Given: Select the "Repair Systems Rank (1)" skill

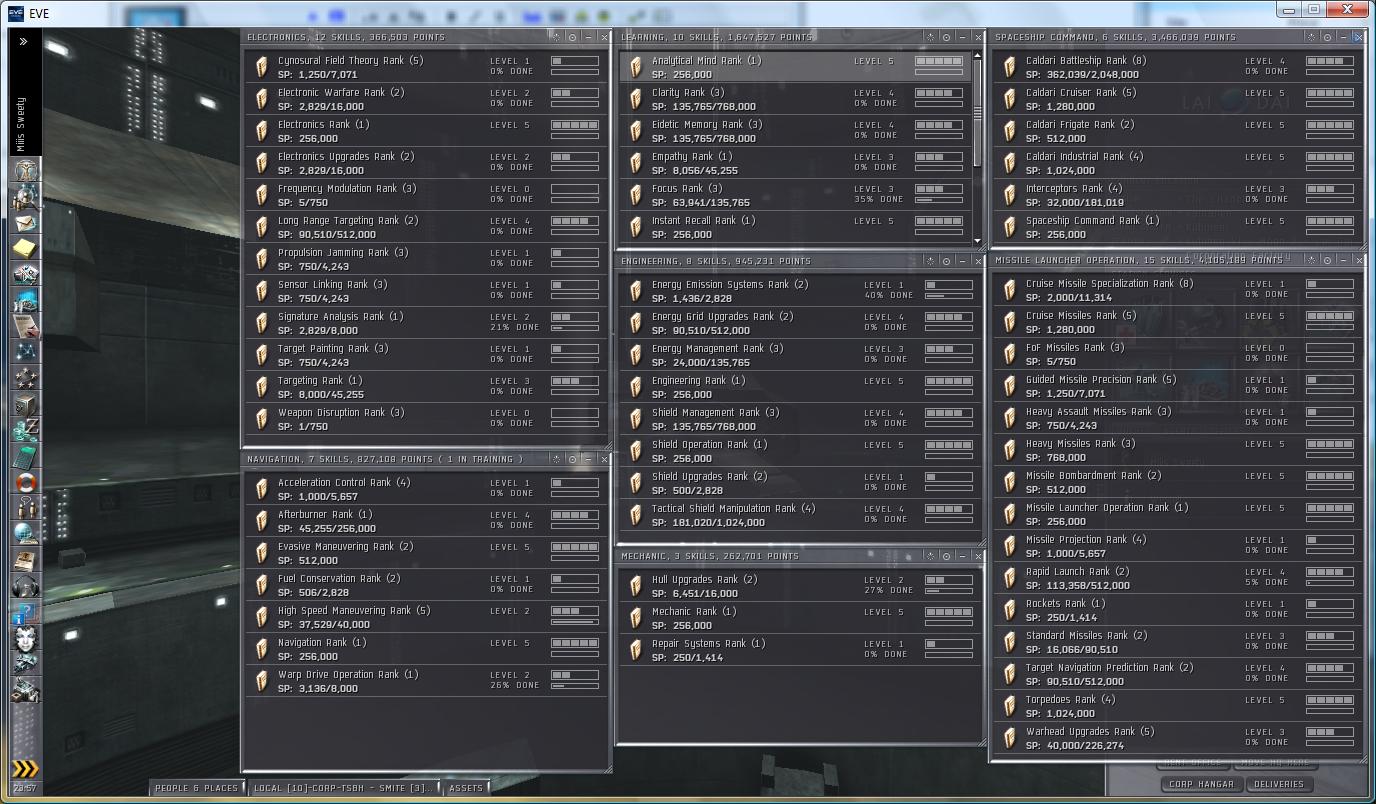Looking at the screenshot, I should click(799, 650).
